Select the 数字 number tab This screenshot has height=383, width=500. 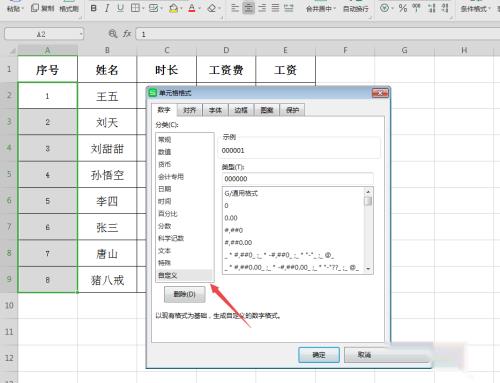[x=164, y=110]
